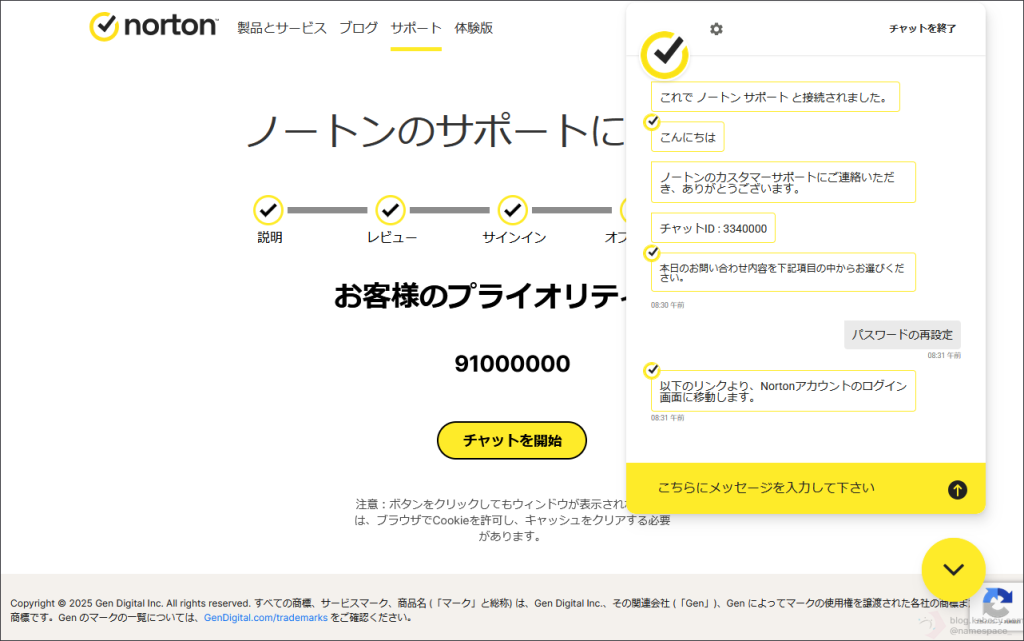The width and height of the screenshot is (1024, 641).
Task: Click the 説明 step checkmark icon
Action: (x=268, y=210)
